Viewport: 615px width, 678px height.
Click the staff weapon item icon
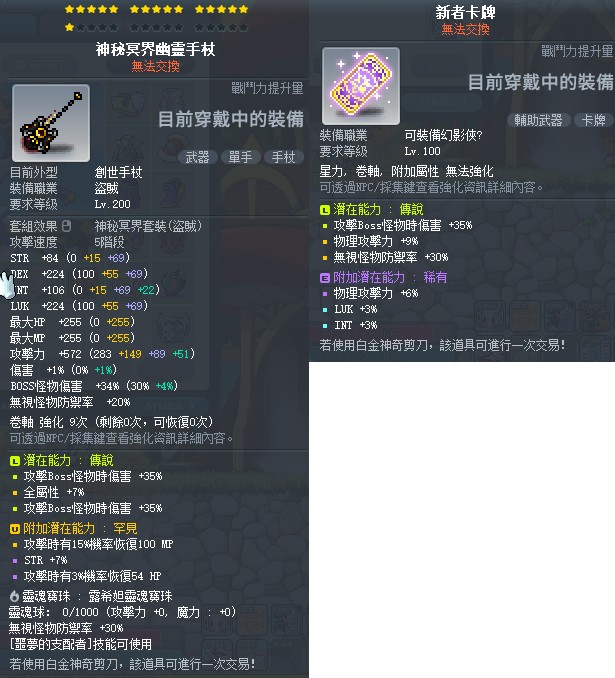(51, 123)
